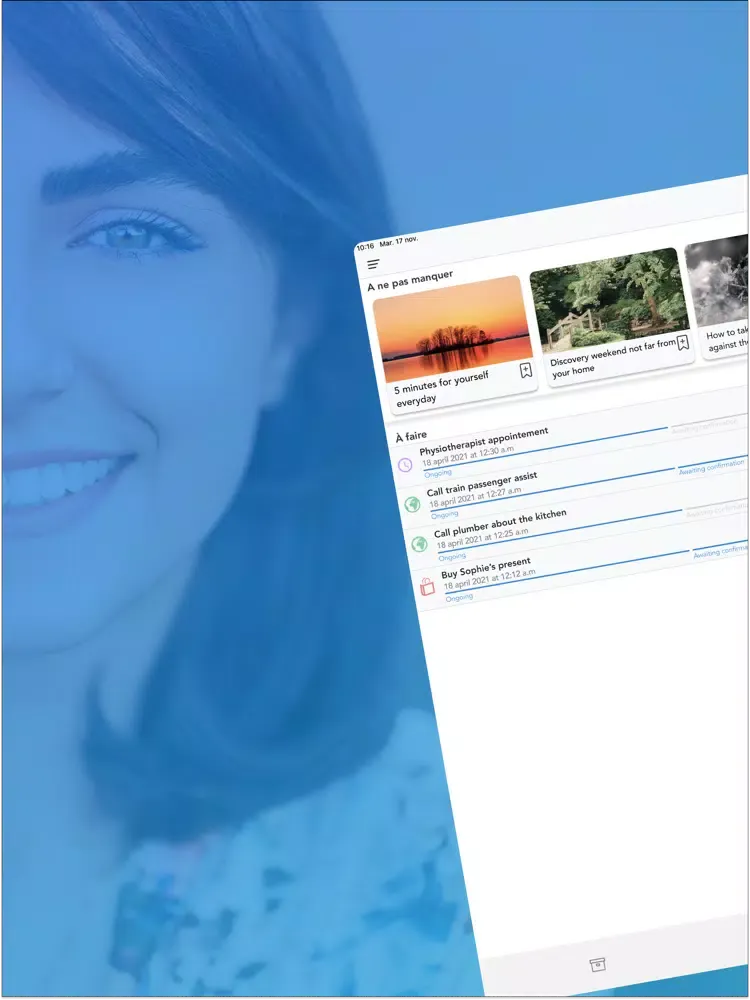
Task: Open the archive box icon in bottom bar
Action: pyautogui.click(x=597, y=964)
